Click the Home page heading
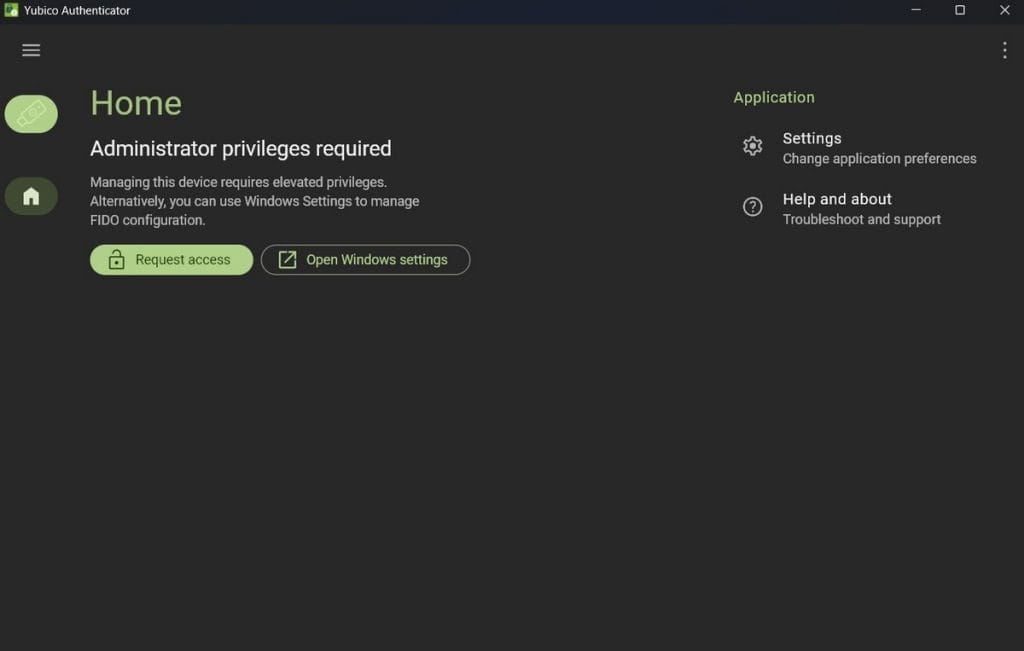This screenshot has width=1024, height=651. [136, 103]
